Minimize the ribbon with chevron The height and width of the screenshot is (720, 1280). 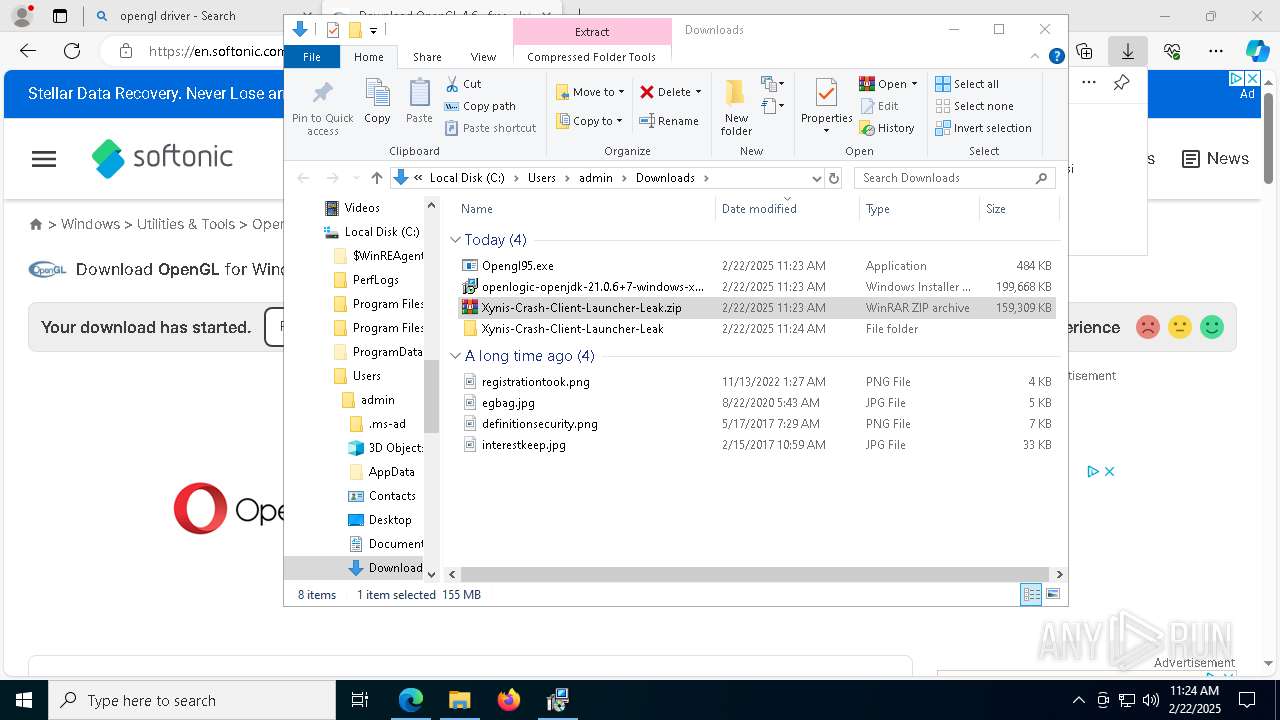coord(1037,57)
